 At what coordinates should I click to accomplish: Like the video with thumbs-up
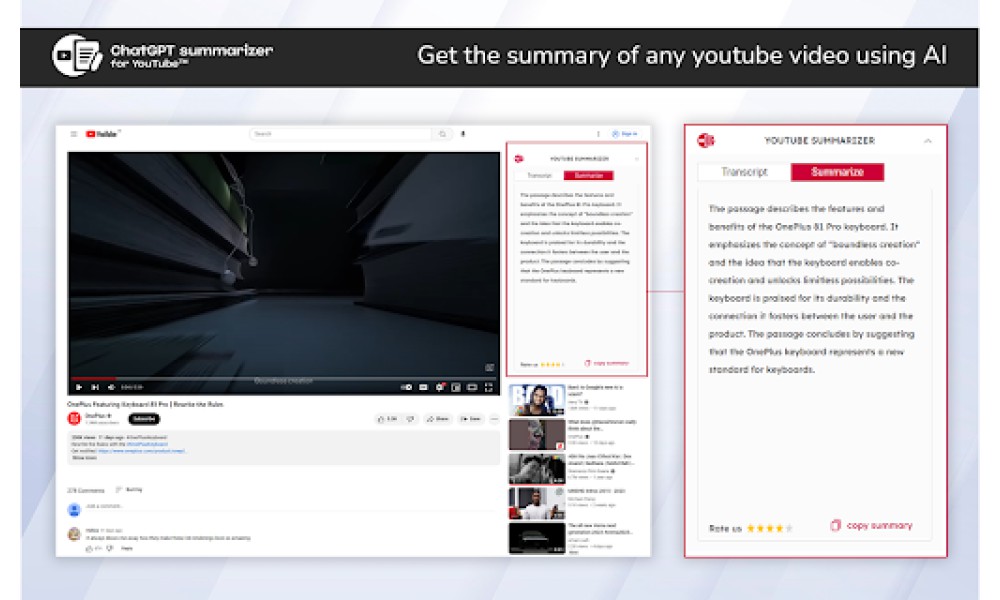tap(387, 419)
